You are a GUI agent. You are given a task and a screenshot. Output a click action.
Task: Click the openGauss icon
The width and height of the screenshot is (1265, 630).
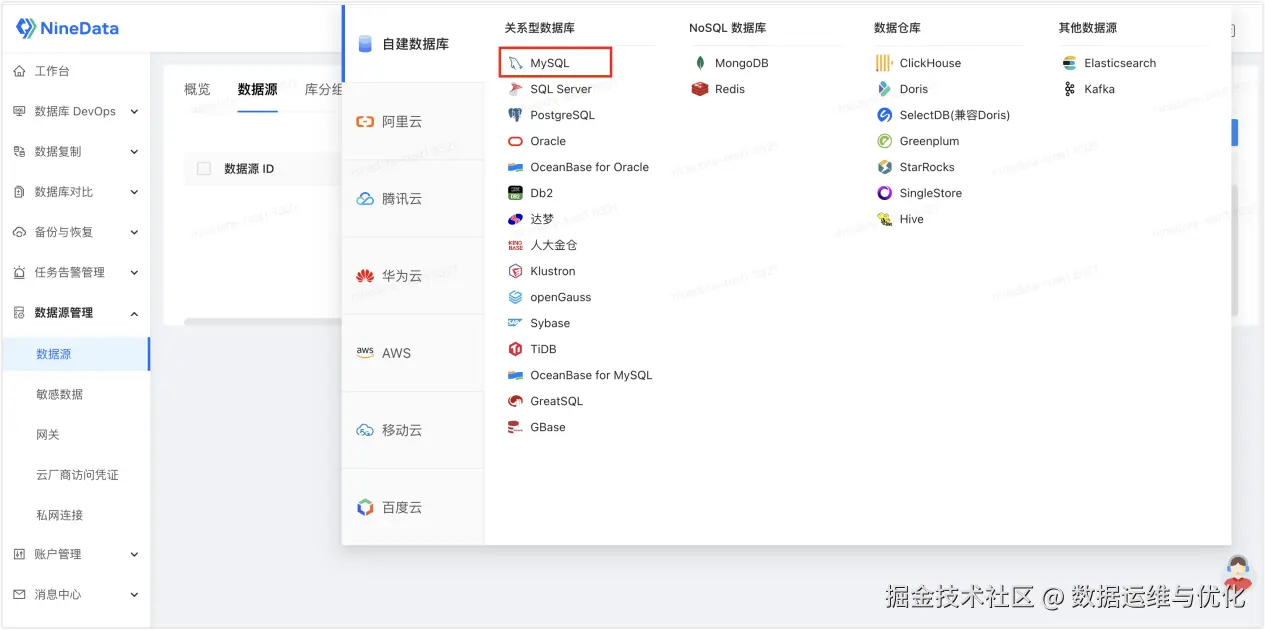pyautogui.click(x=515, y=297)
